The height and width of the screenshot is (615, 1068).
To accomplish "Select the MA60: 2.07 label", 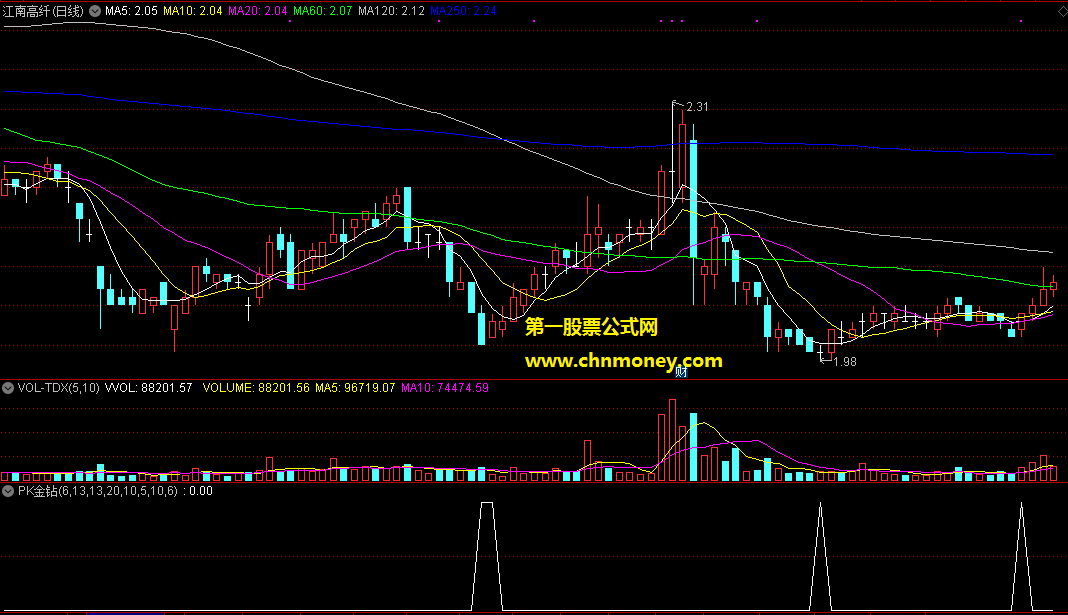I will pyautogui.click(x=323, y=11).
